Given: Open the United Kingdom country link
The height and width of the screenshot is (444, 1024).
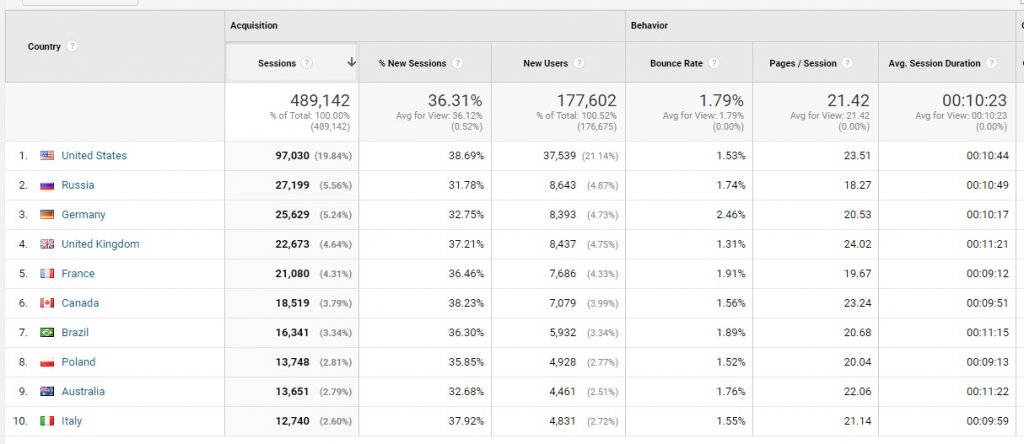Looking at the screenshot, I should [100, 244].
